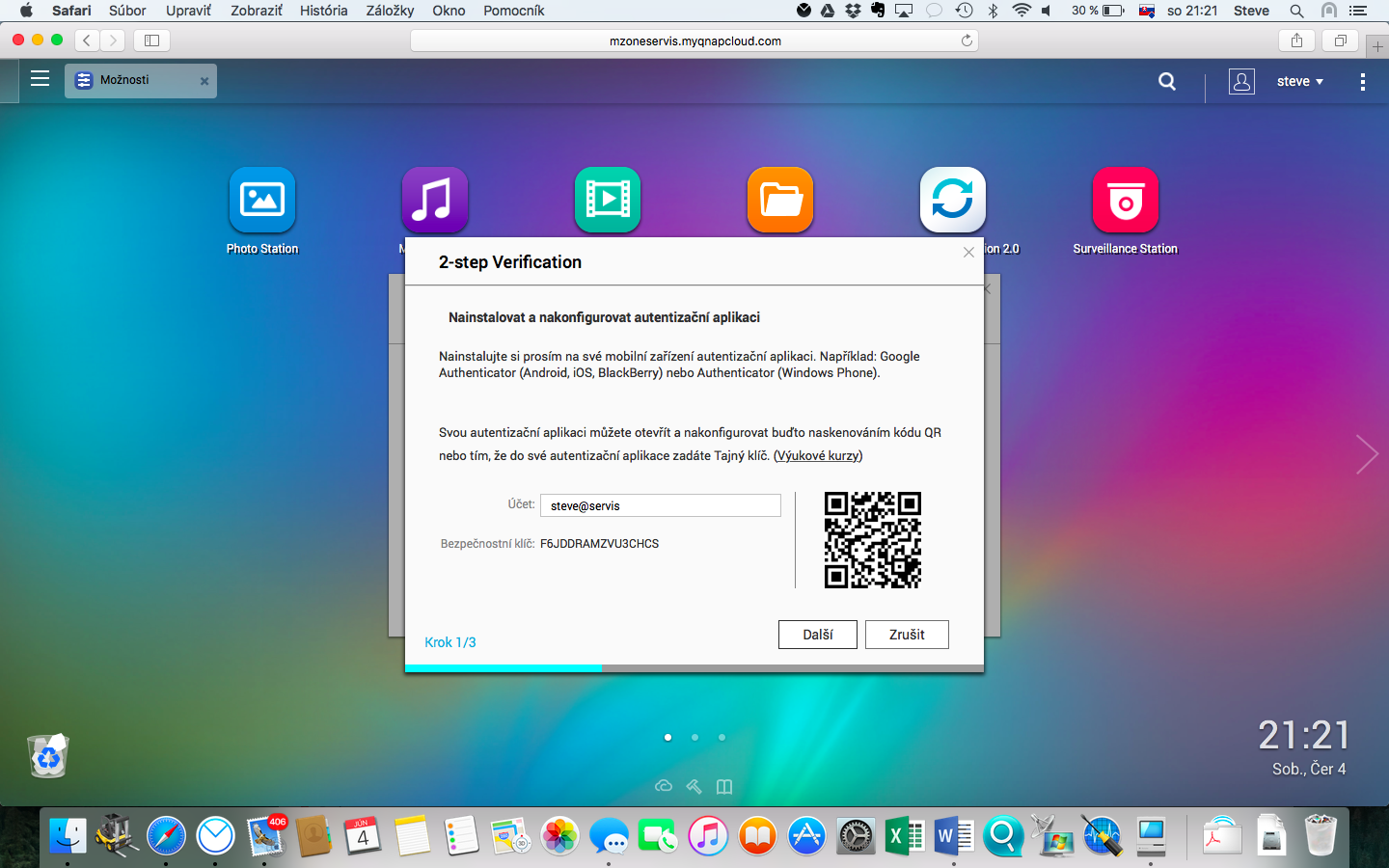Open the Video Station app icon
The height and width of the screenshot is (868, 1389).
608,201
